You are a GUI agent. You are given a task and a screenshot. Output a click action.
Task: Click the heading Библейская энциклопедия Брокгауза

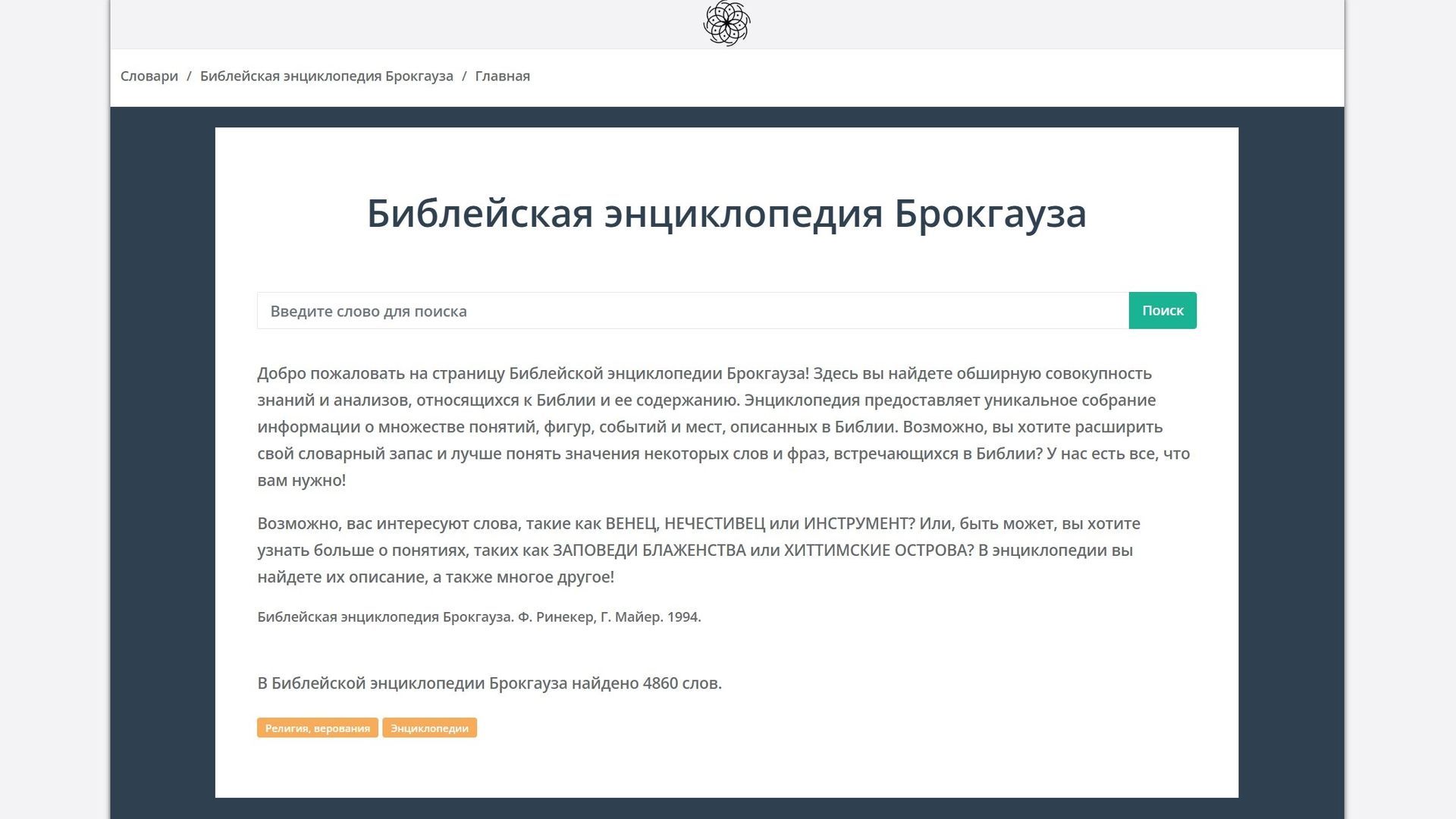[726, 213]
